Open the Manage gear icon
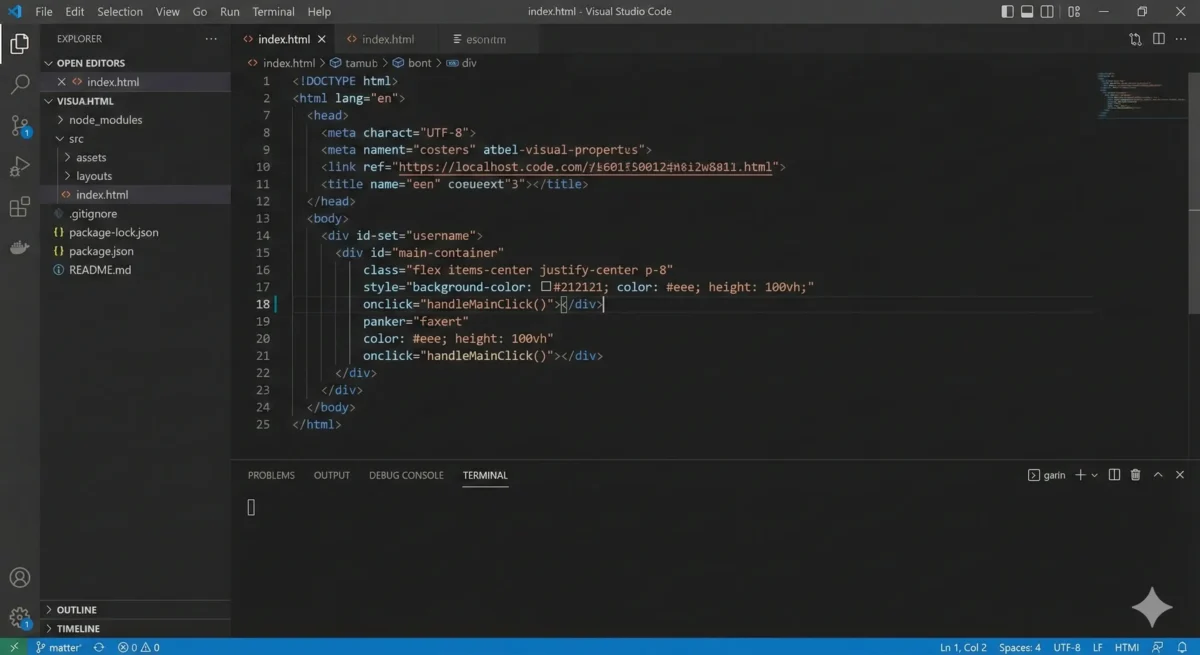Screen dimensions: 1200x655 click(x=19, y=617)
